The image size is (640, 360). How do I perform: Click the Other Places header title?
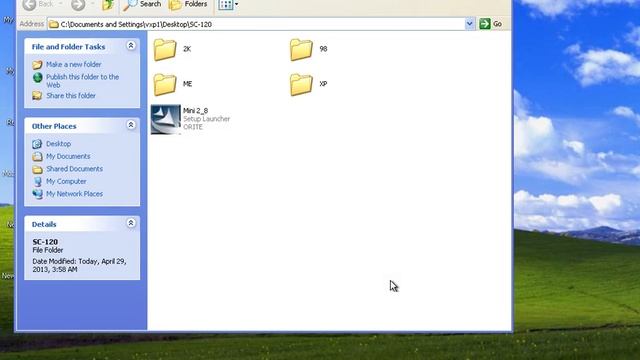point(54,127)
